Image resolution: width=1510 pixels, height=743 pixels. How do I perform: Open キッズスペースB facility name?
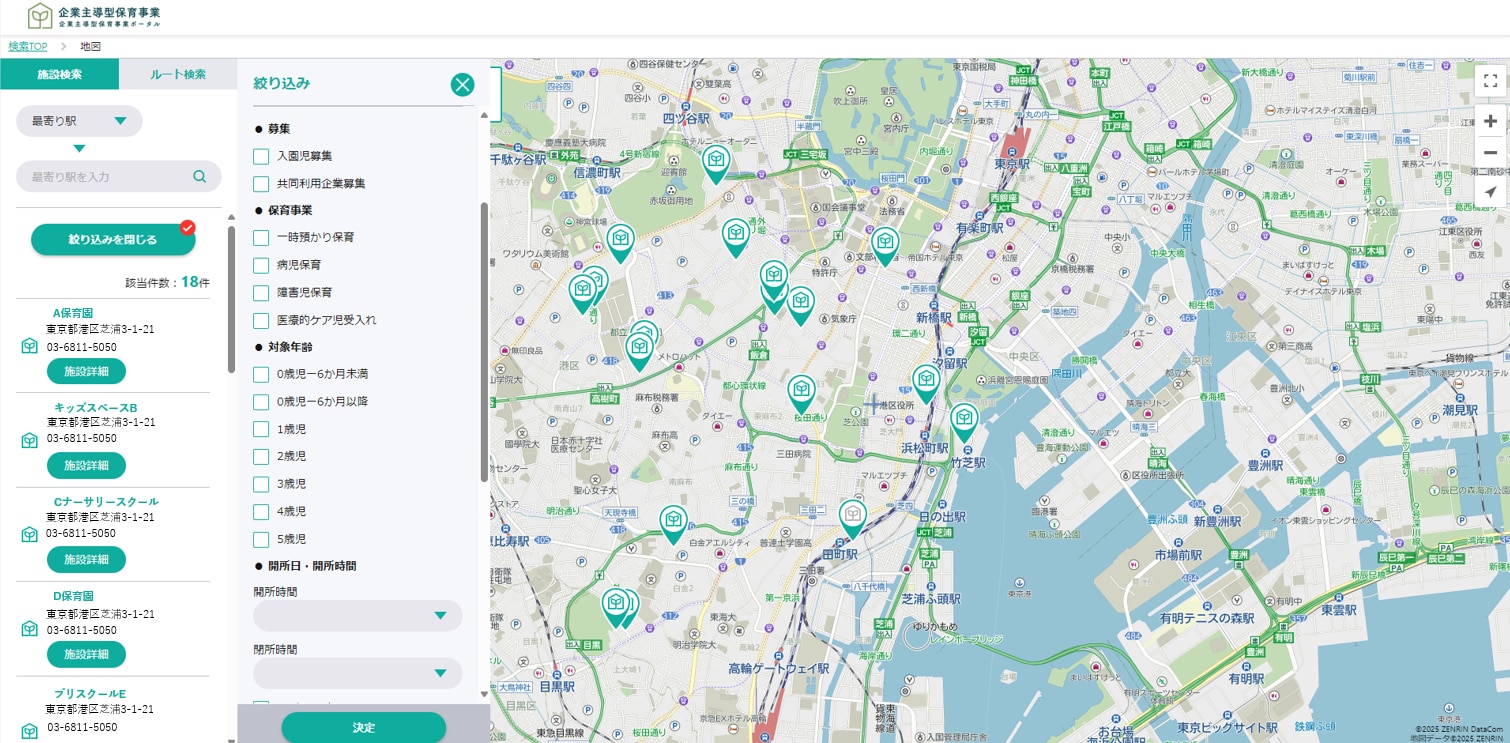coord(96,407)
